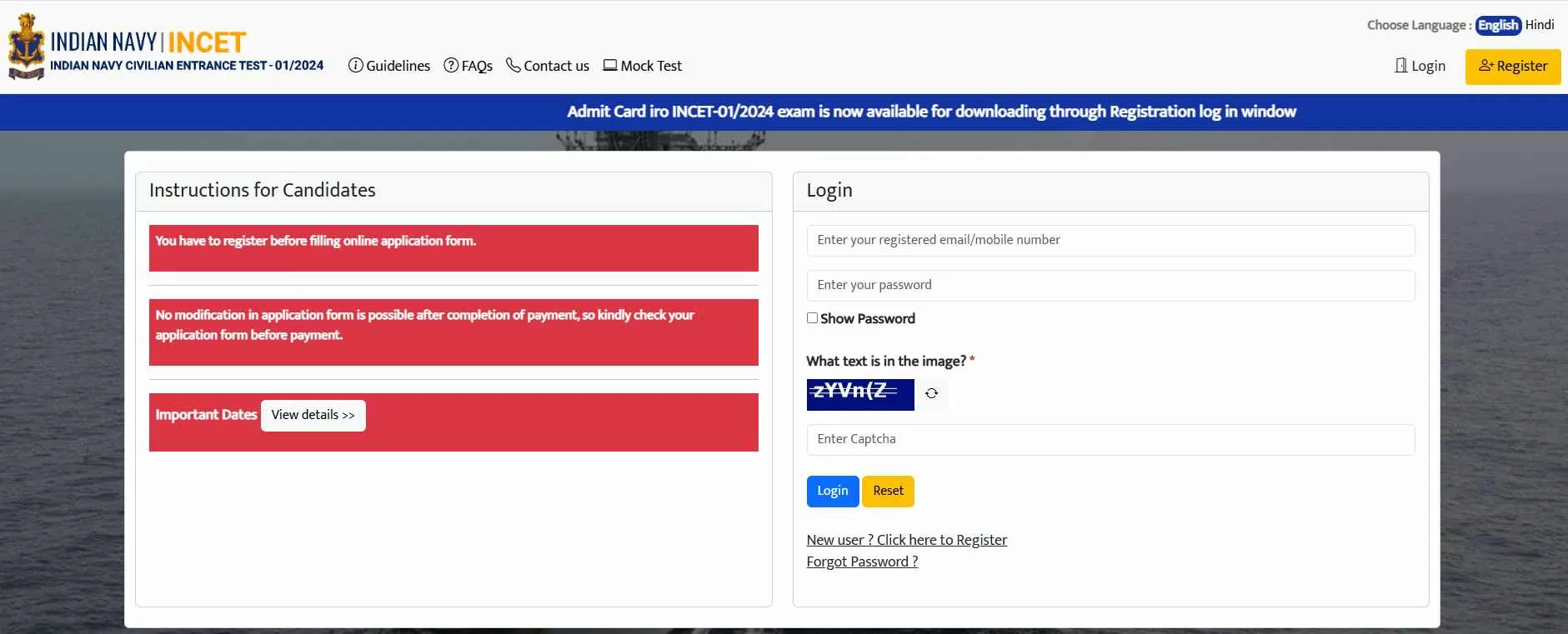Click the Enter Captcha field

point(1110,439)
